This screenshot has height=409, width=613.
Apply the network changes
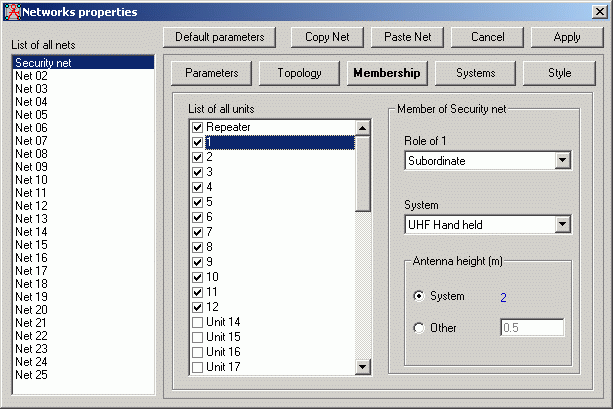pyautogui.click(x=568, y=37)
